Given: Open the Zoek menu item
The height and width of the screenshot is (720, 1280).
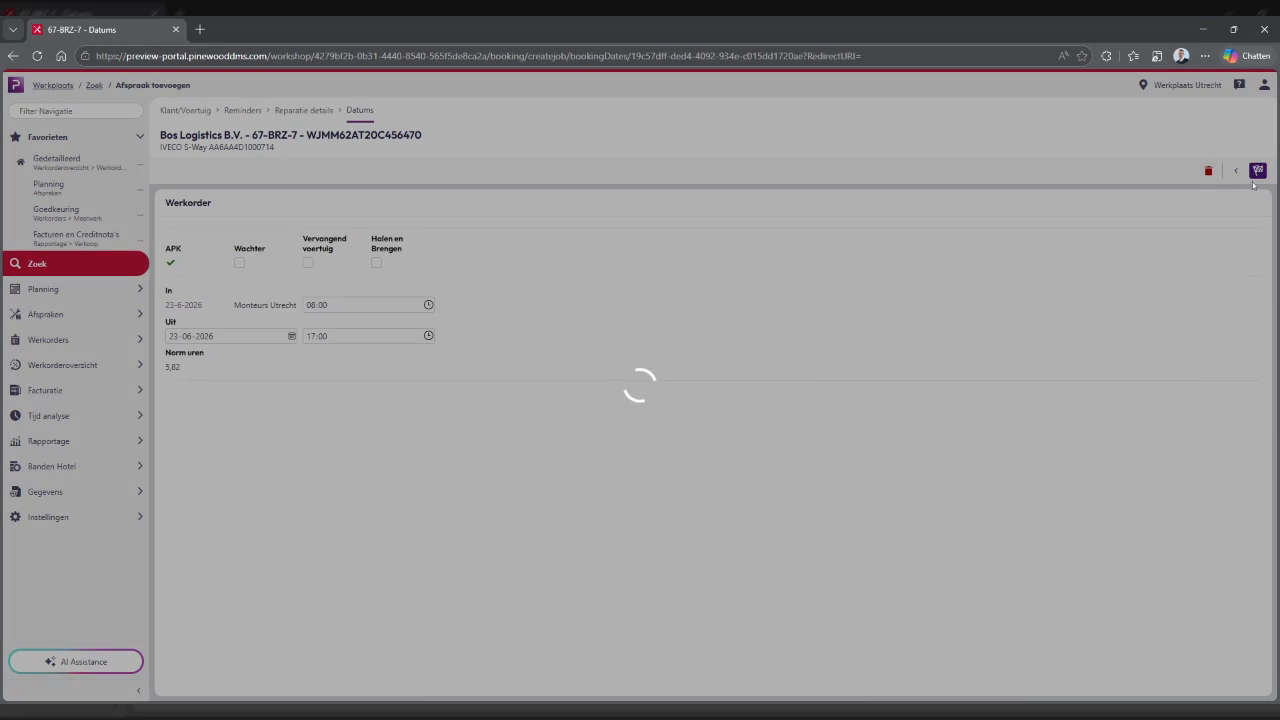Looking at the screenshot, I should pyautogui.click(x=76, y=264).
